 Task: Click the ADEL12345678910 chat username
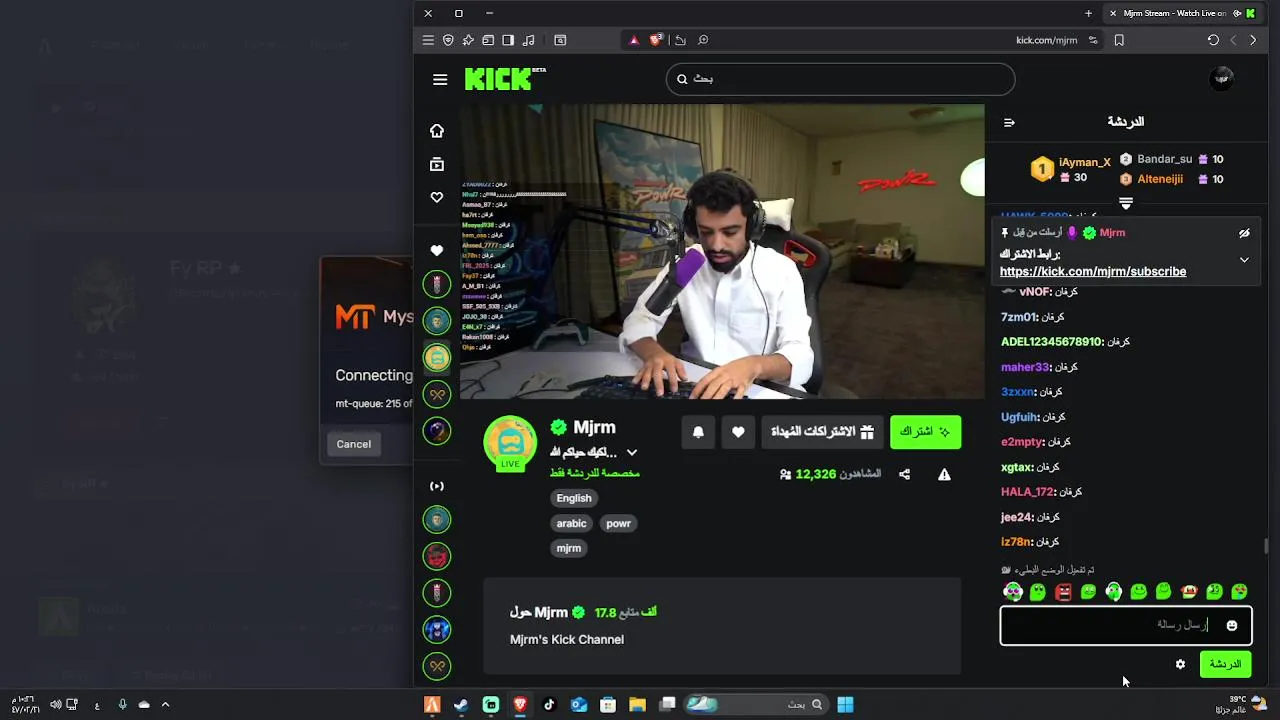pos(1052,342)
